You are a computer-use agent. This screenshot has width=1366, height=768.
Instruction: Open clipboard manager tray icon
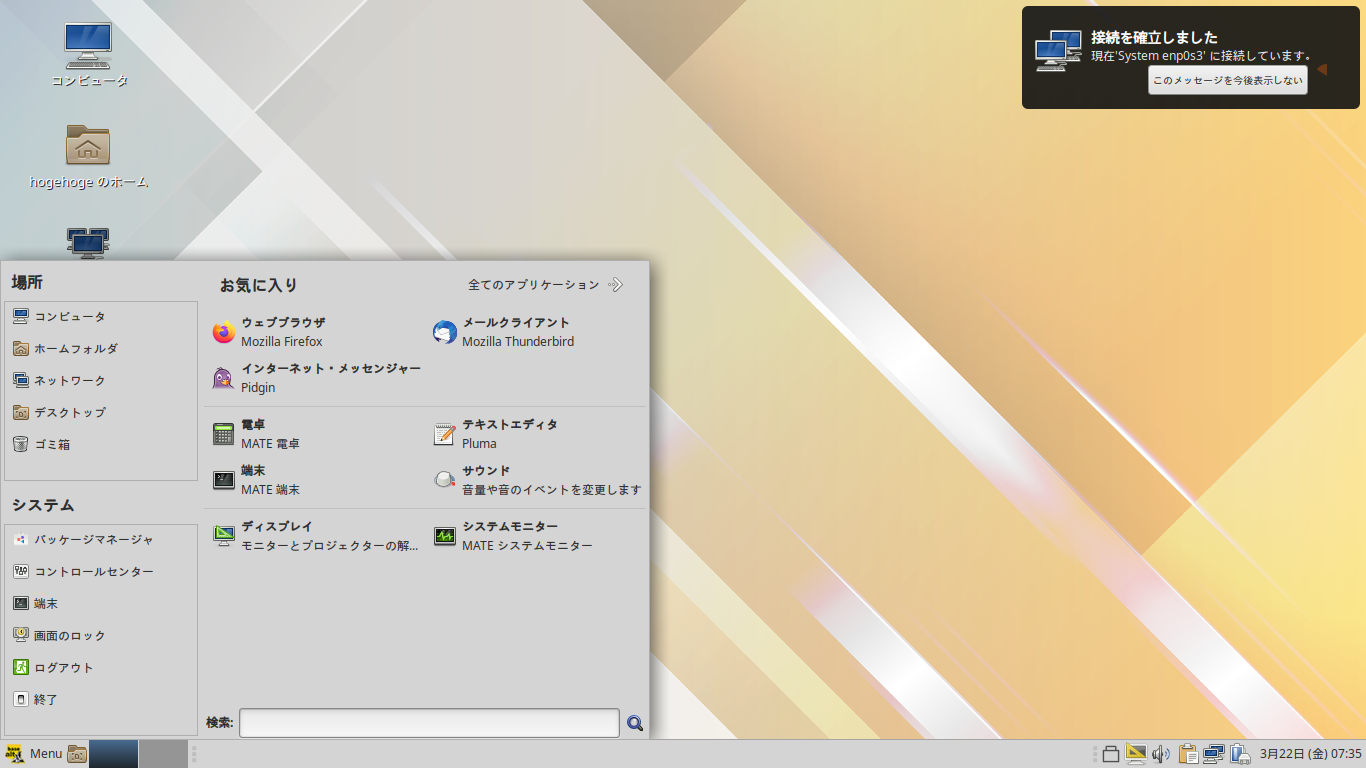click(x=1188, y=754)
